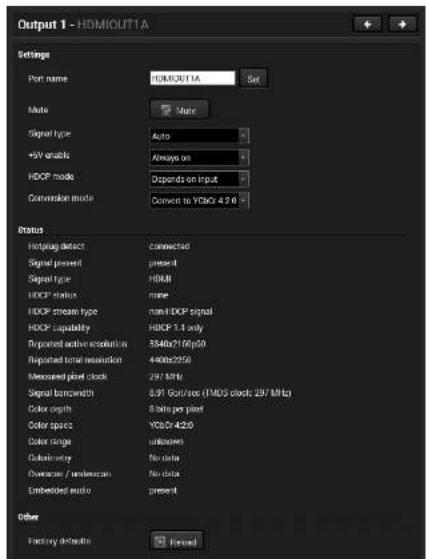Image resolution: width=426 pixels, height=559 pixels.
Task: Click the Port name input field
Action: pos(193,78)
